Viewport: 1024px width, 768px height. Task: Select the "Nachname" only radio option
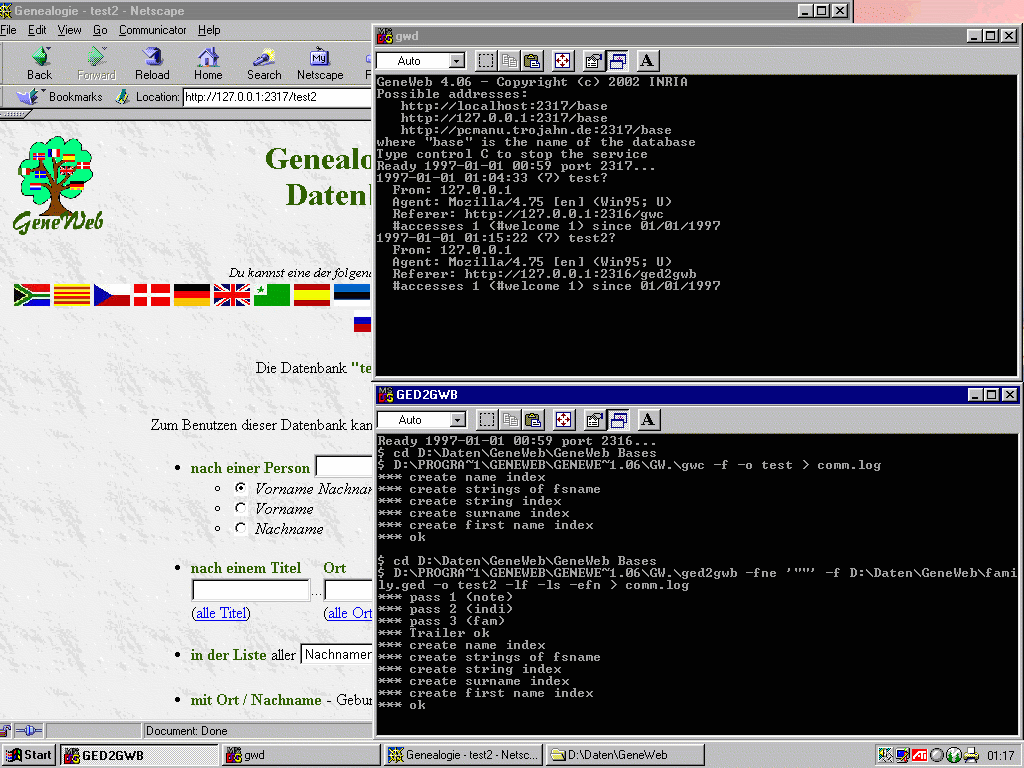pyautogui.click(x=240, y=528)
